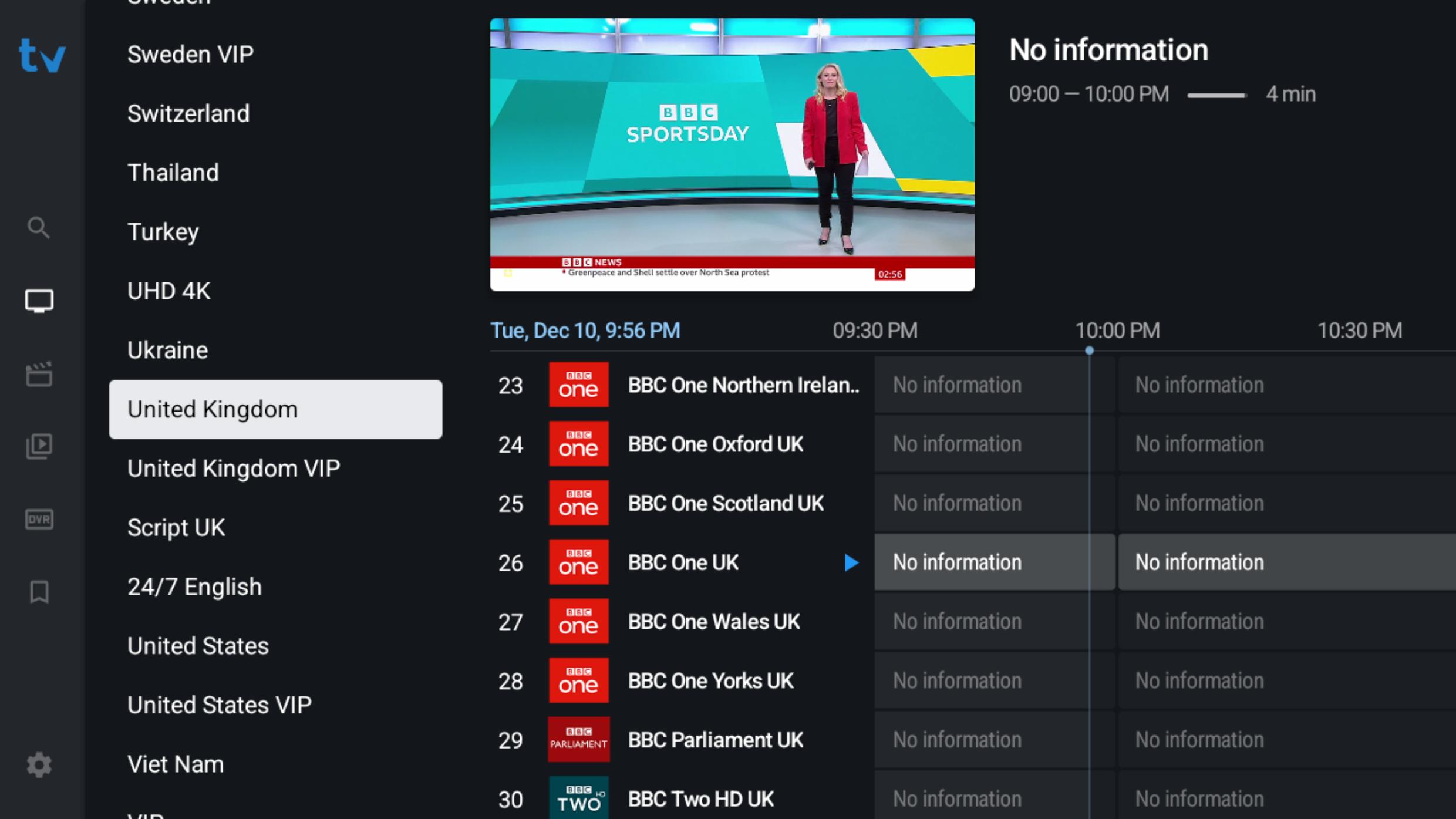The image size is (1456, 819).
Task: Select the United Kingdom VIP category
Action: click(275, 469)
